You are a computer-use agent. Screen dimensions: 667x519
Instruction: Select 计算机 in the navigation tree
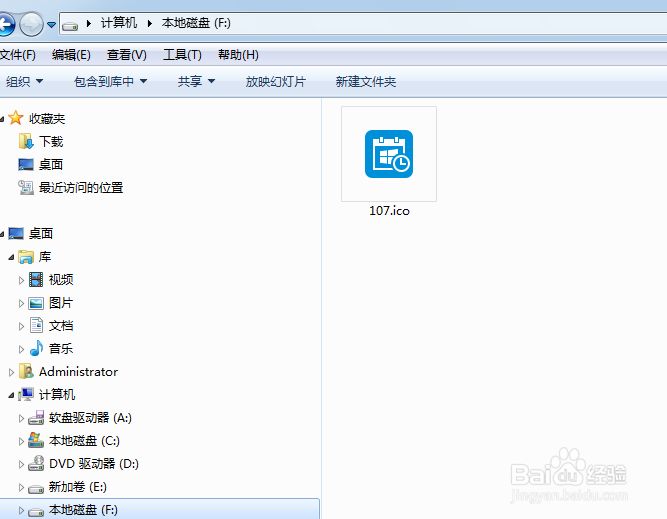tap(57, 395)
